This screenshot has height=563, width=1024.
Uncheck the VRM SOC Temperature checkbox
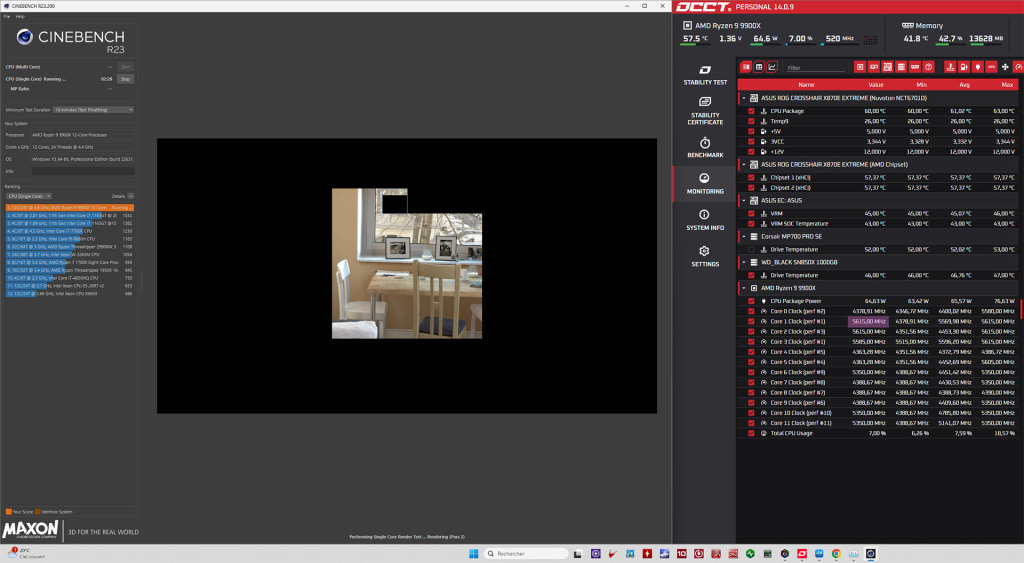click(751, 223)
